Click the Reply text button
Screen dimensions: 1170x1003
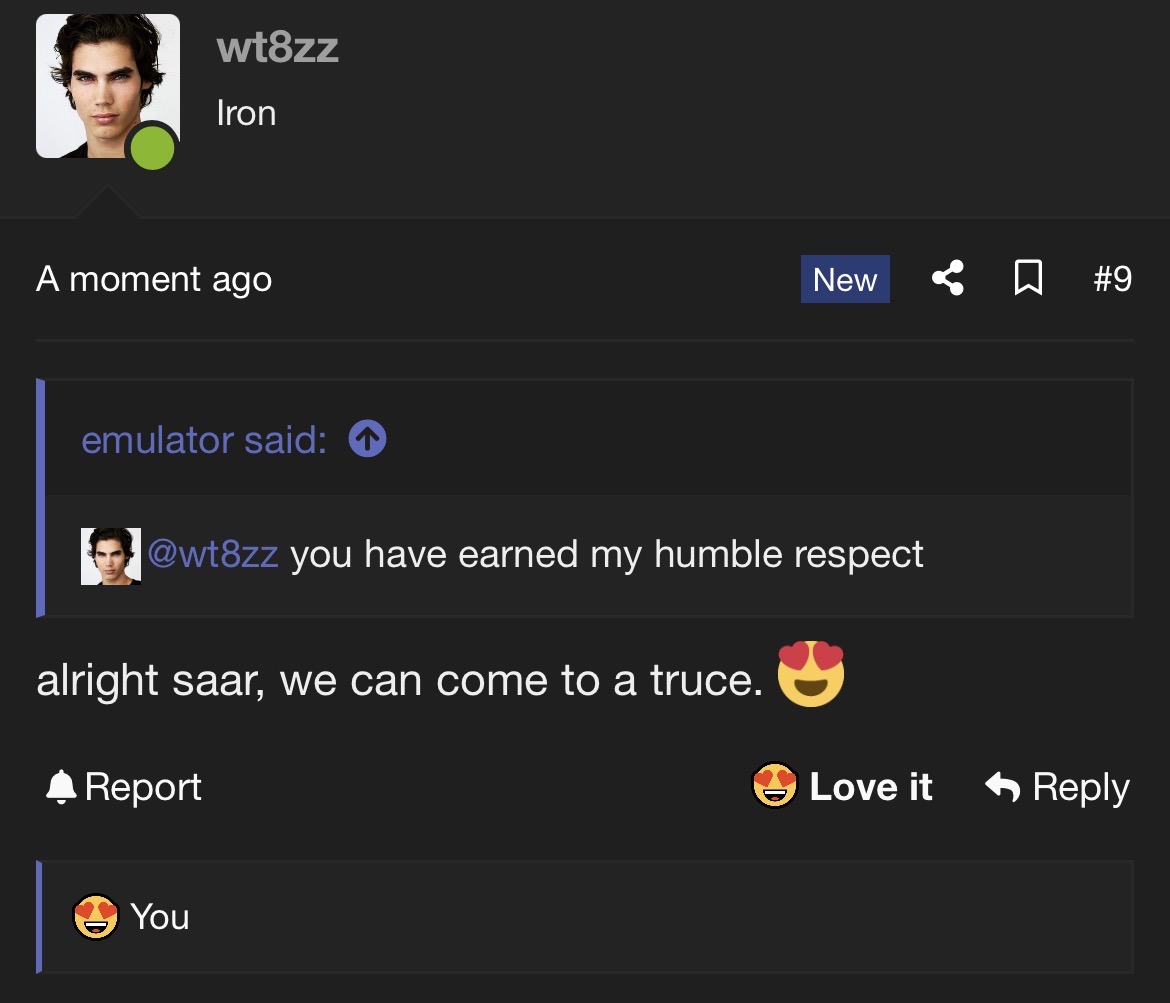click(1080, 788)
